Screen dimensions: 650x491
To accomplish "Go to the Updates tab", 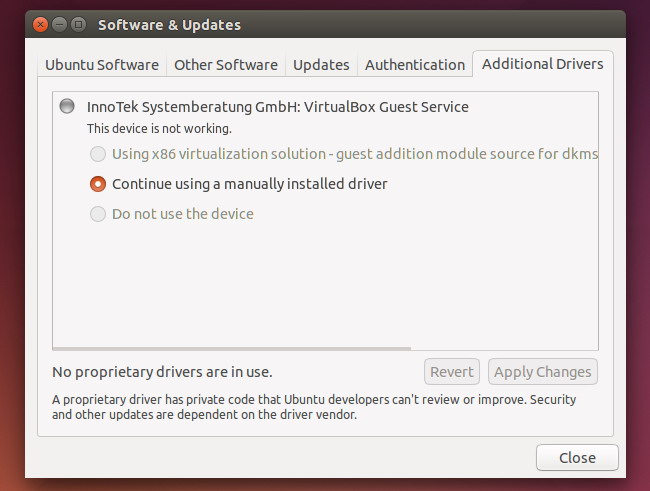I will pos(321,65).
